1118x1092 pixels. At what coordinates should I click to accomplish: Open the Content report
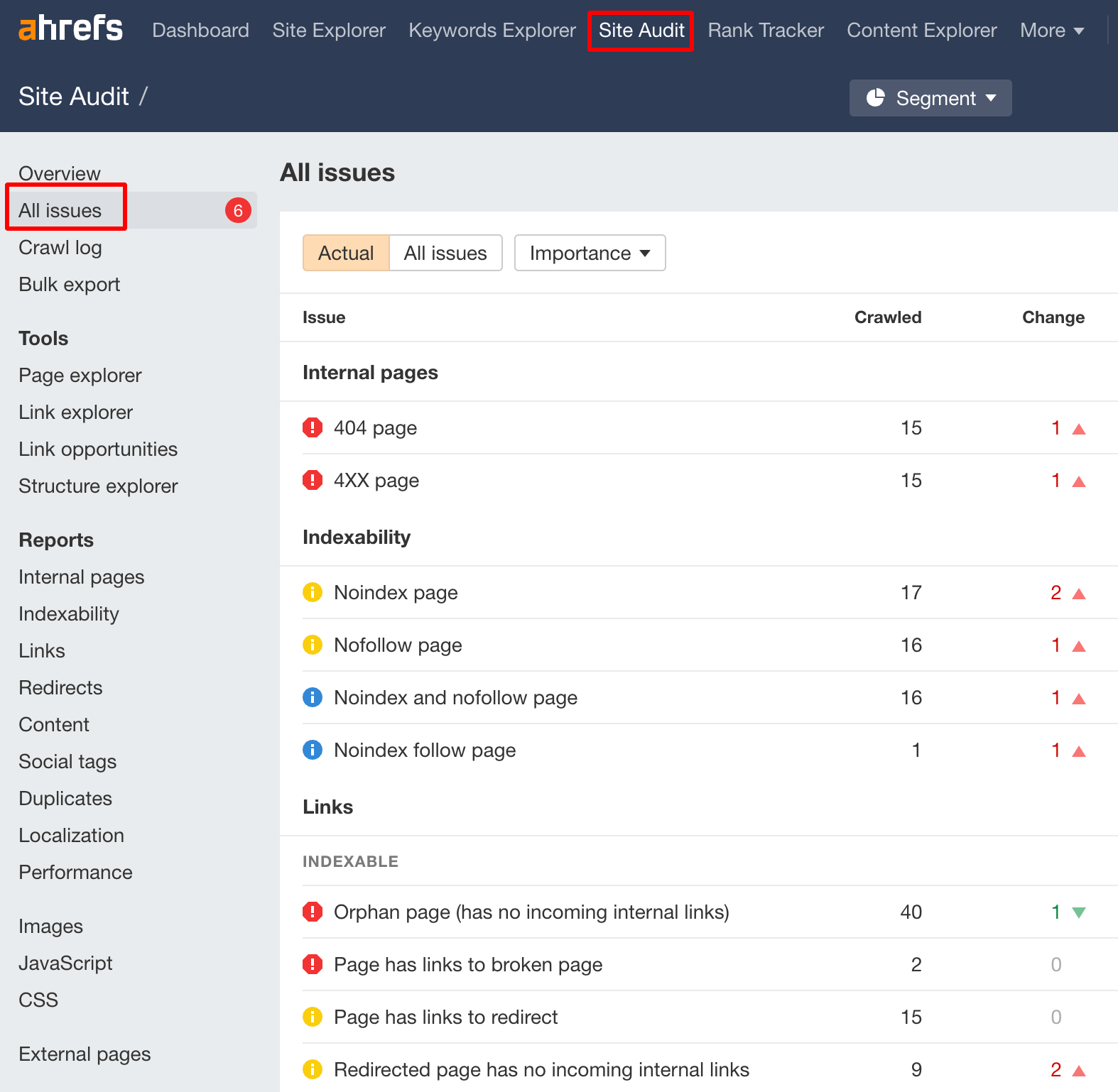click(54, 724)
